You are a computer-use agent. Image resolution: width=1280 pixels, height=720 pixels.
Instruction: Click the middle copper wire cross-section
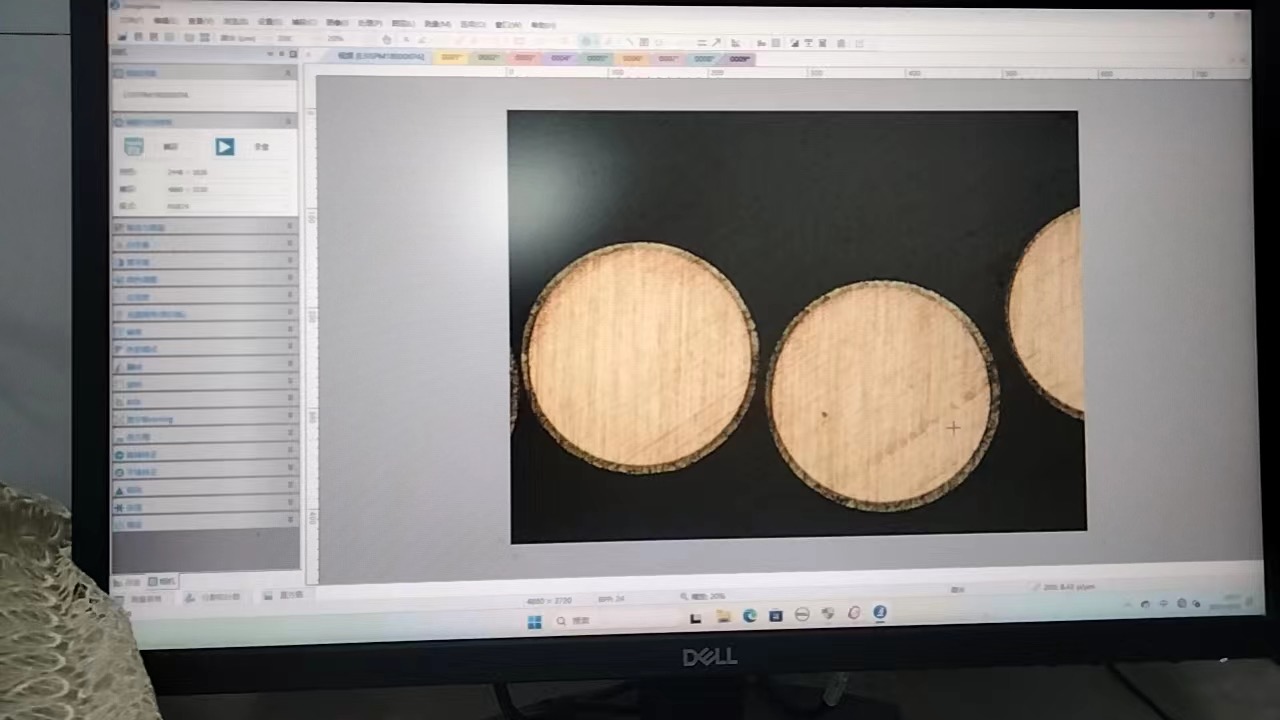(883, 395)
